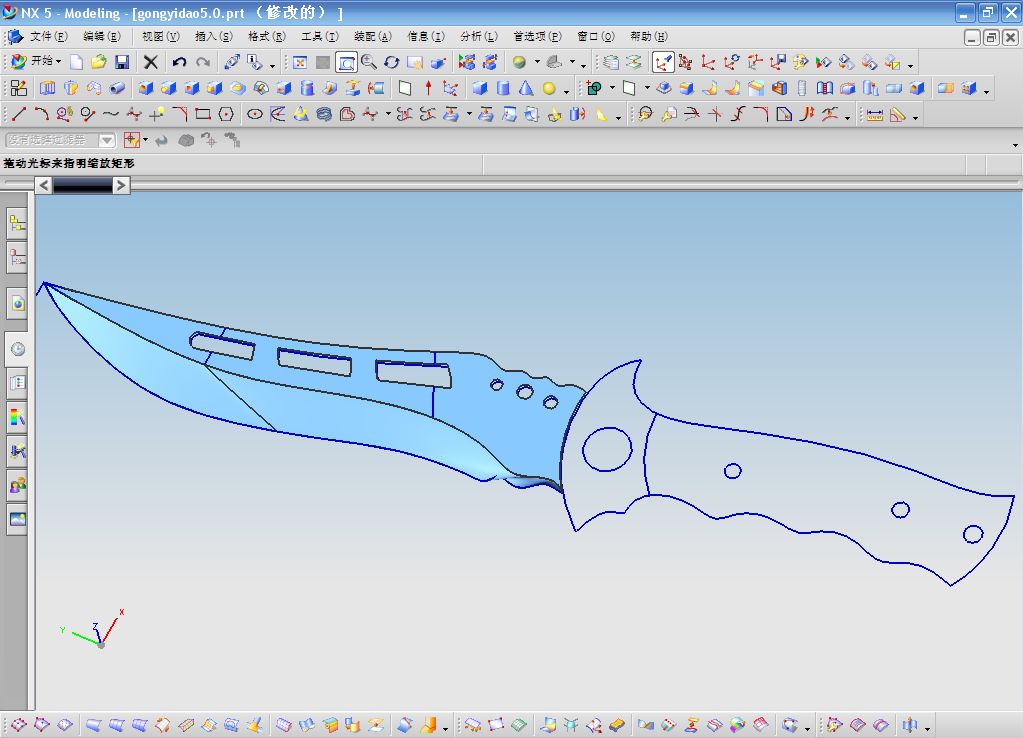Screen dimensions: 1023x738
Task: Click the Delete X icon
Action: 151,62
